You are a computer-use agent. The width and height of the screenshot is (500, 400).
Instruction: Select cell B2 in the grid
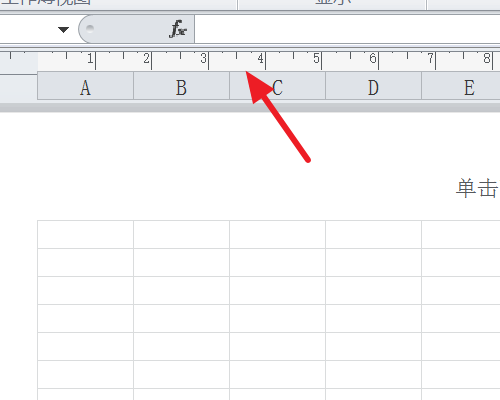click(182, 262)
